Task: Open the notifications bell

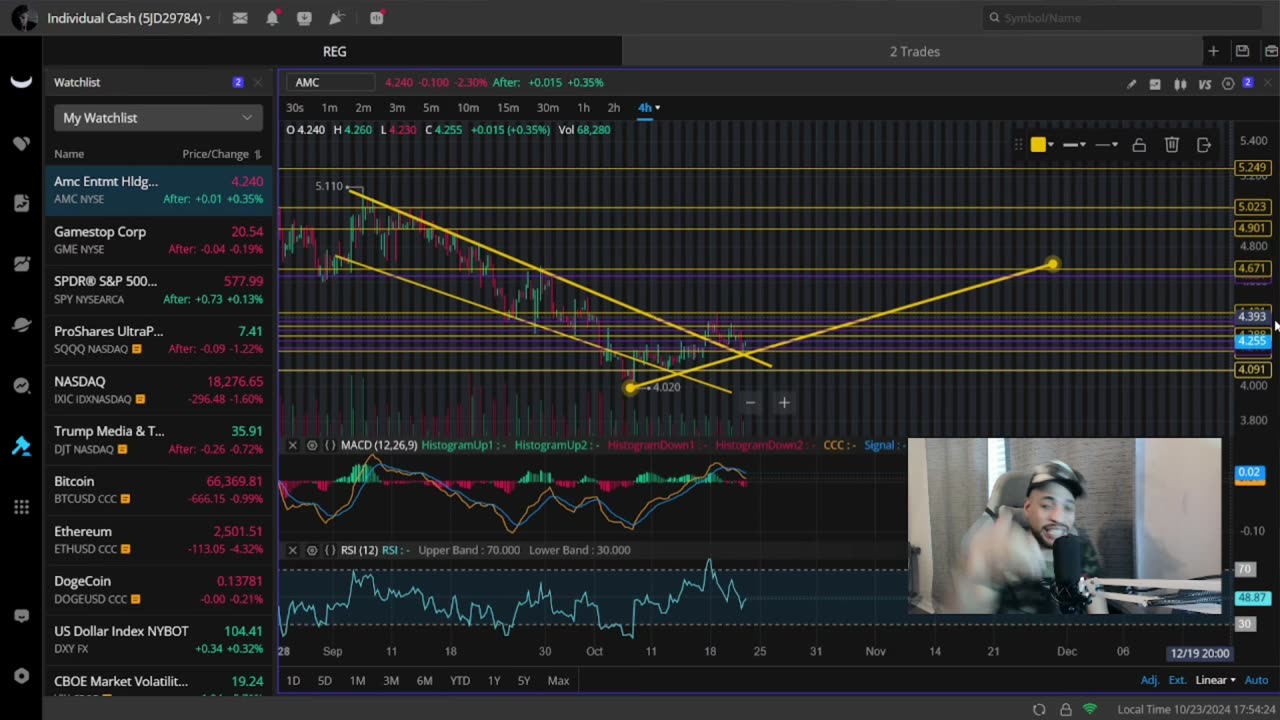Action: (272, 18)
